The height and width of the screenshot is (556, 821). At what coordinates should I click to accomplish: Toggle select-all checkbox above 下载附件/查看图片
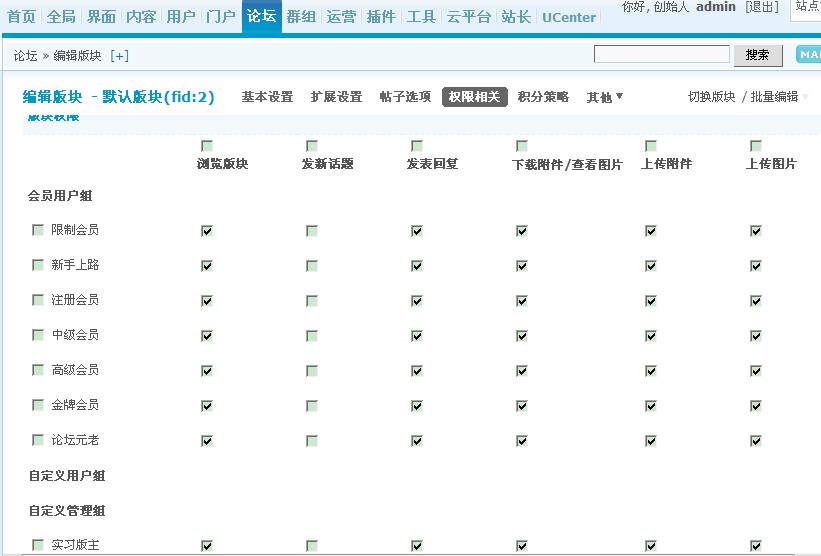coord(522,146)
